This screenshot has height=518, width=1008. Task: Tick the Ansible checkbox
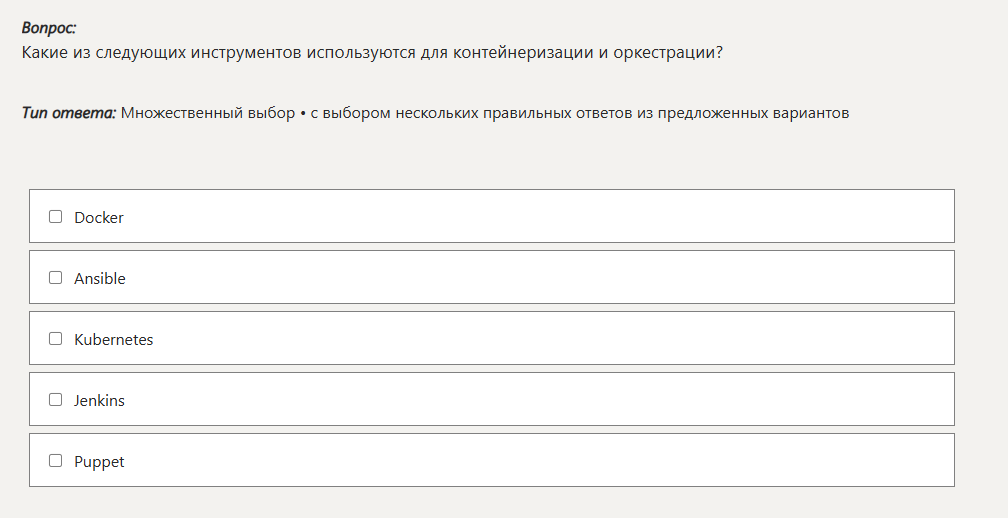coord(56,277)
